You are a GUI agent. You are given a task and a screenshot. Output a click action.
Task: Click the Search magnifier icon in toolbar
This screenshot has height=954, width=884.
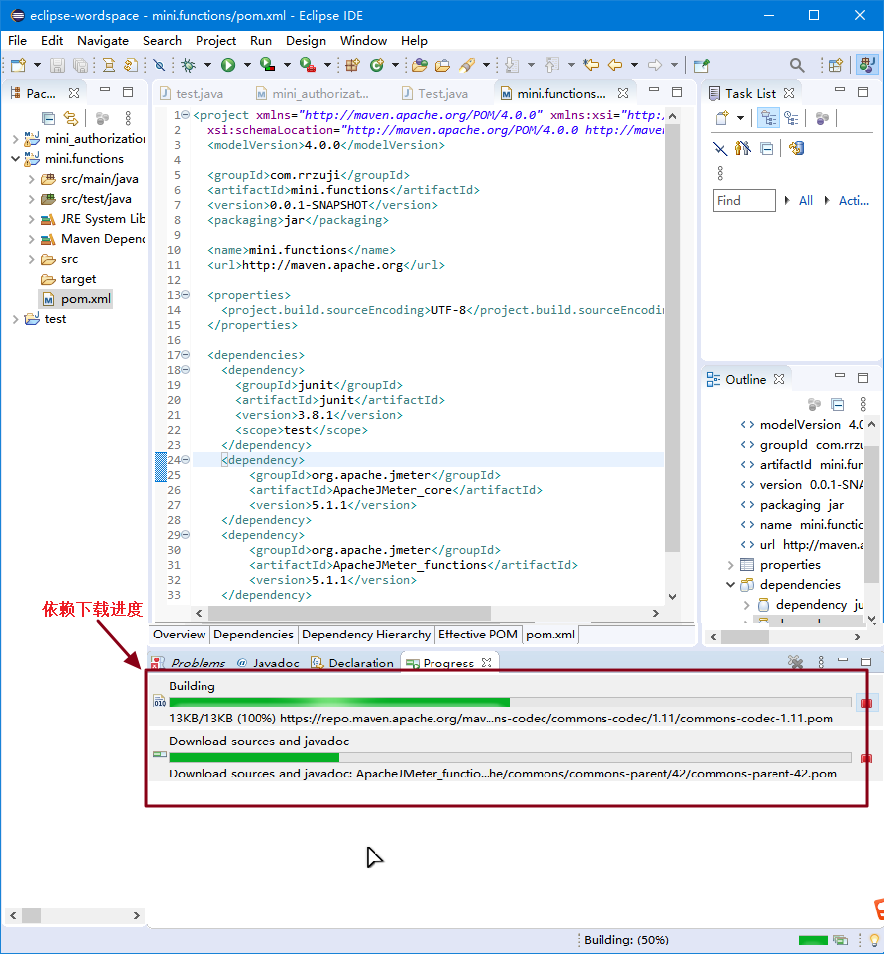pyautogui.click(x=797, y=65)
